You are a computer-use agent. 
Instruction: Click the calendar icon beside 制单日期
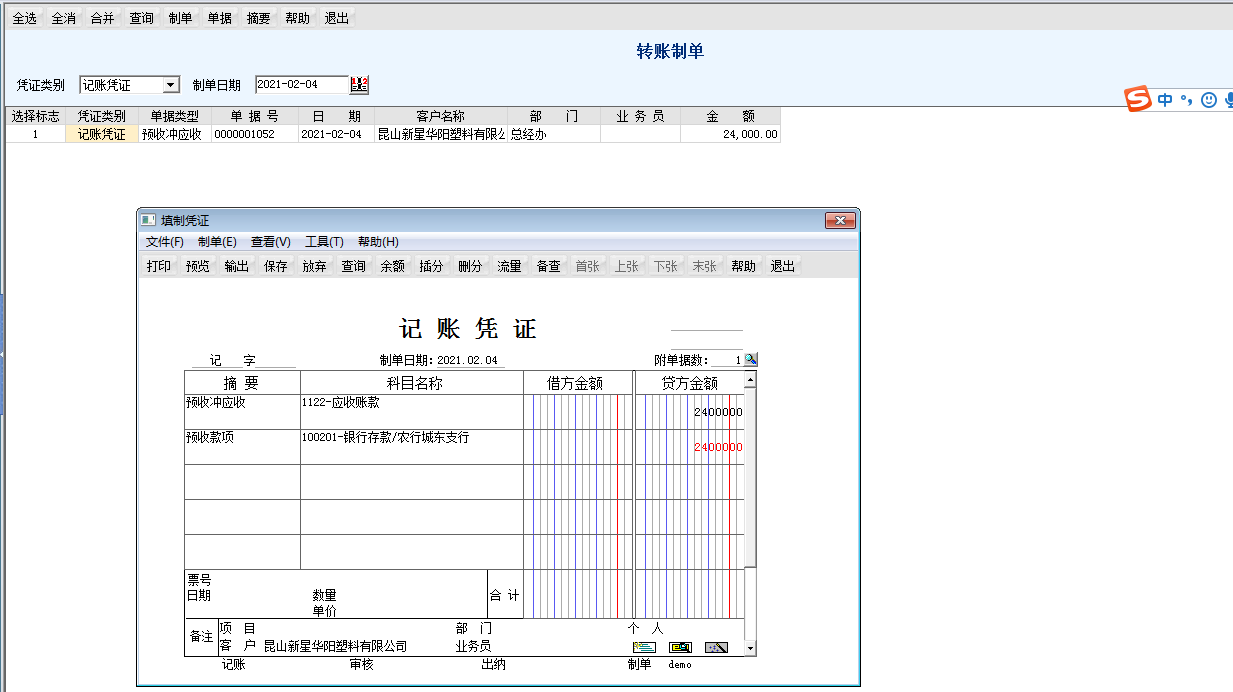point(360,85)
